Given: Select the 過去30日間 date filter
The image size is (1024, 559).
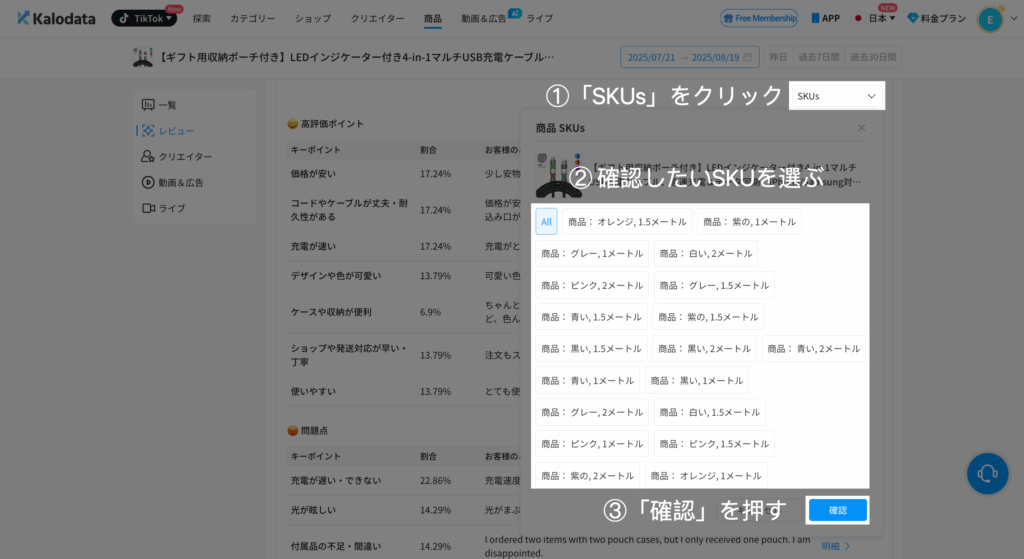Looking at the screenshot, I should (x=872, y=57).
